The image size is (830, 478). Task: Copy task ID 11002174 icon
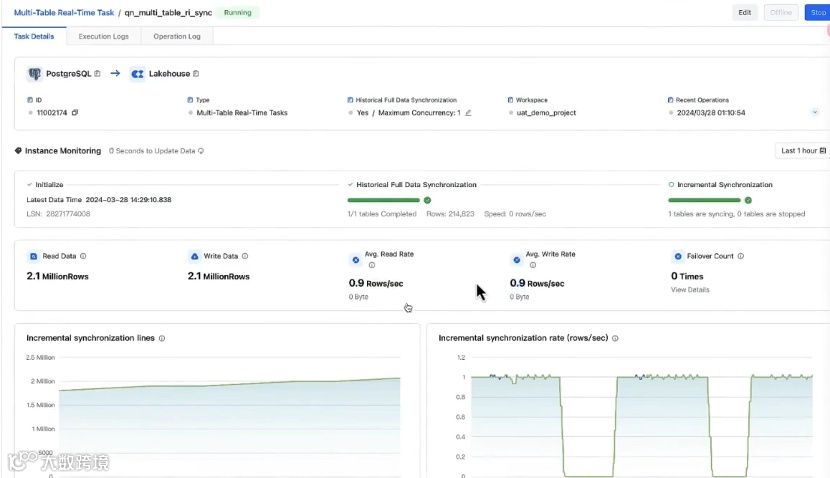click(75, 112)
